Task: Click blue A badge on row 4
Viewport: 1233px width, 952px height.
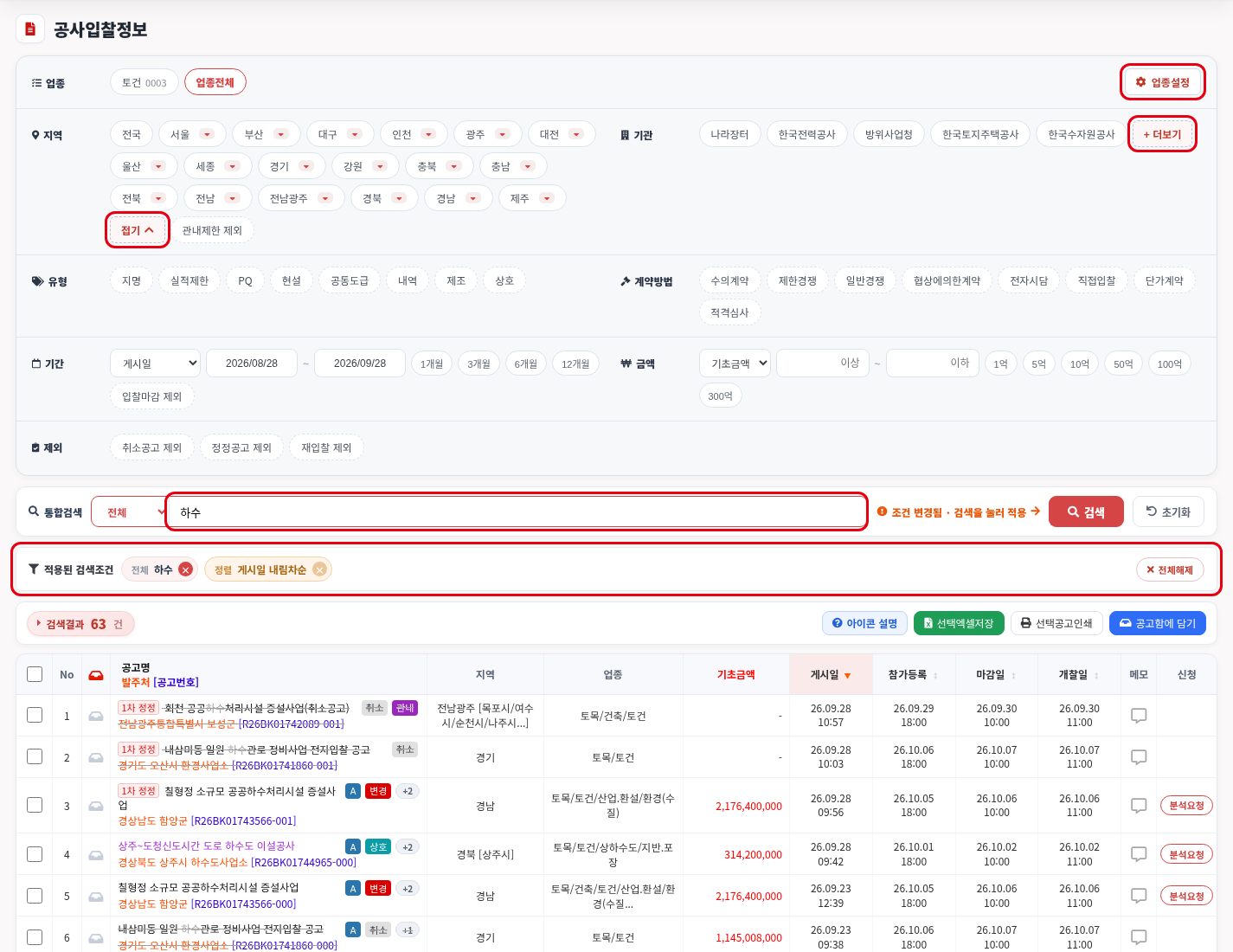Action: tap(353, 846)
